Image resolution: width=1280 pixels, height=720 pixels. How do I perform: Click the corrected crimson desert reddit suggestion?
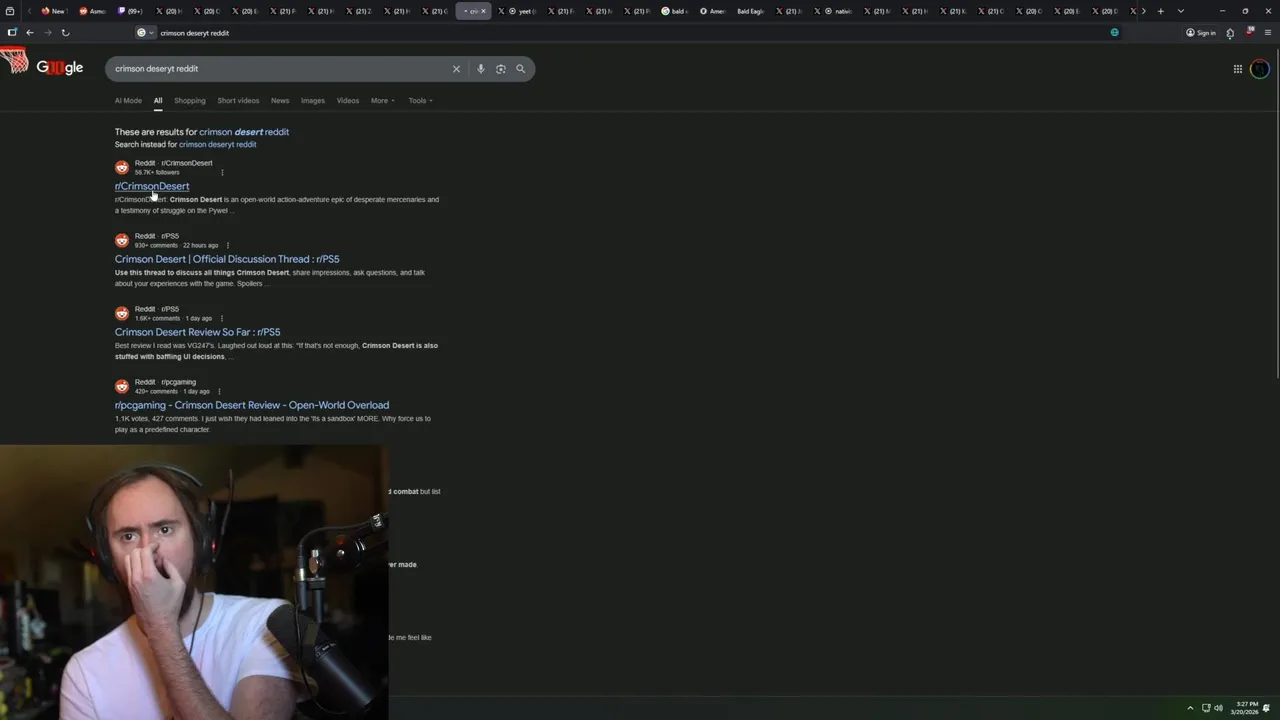(x=244, y=132)
